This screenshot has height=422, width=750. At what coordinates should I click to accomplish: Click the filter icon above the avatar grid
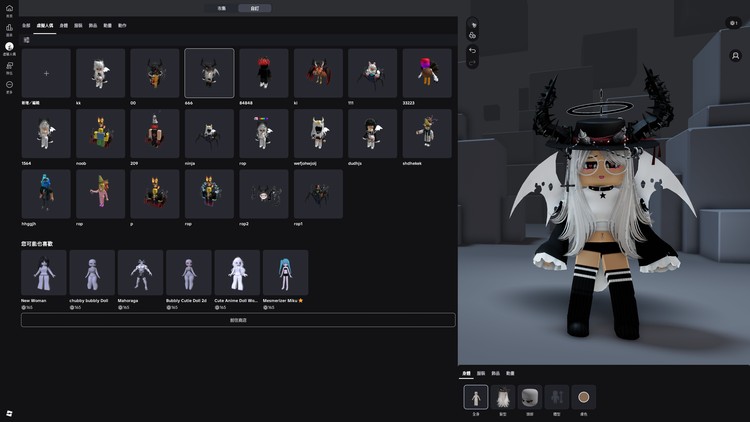pos(26,40)
